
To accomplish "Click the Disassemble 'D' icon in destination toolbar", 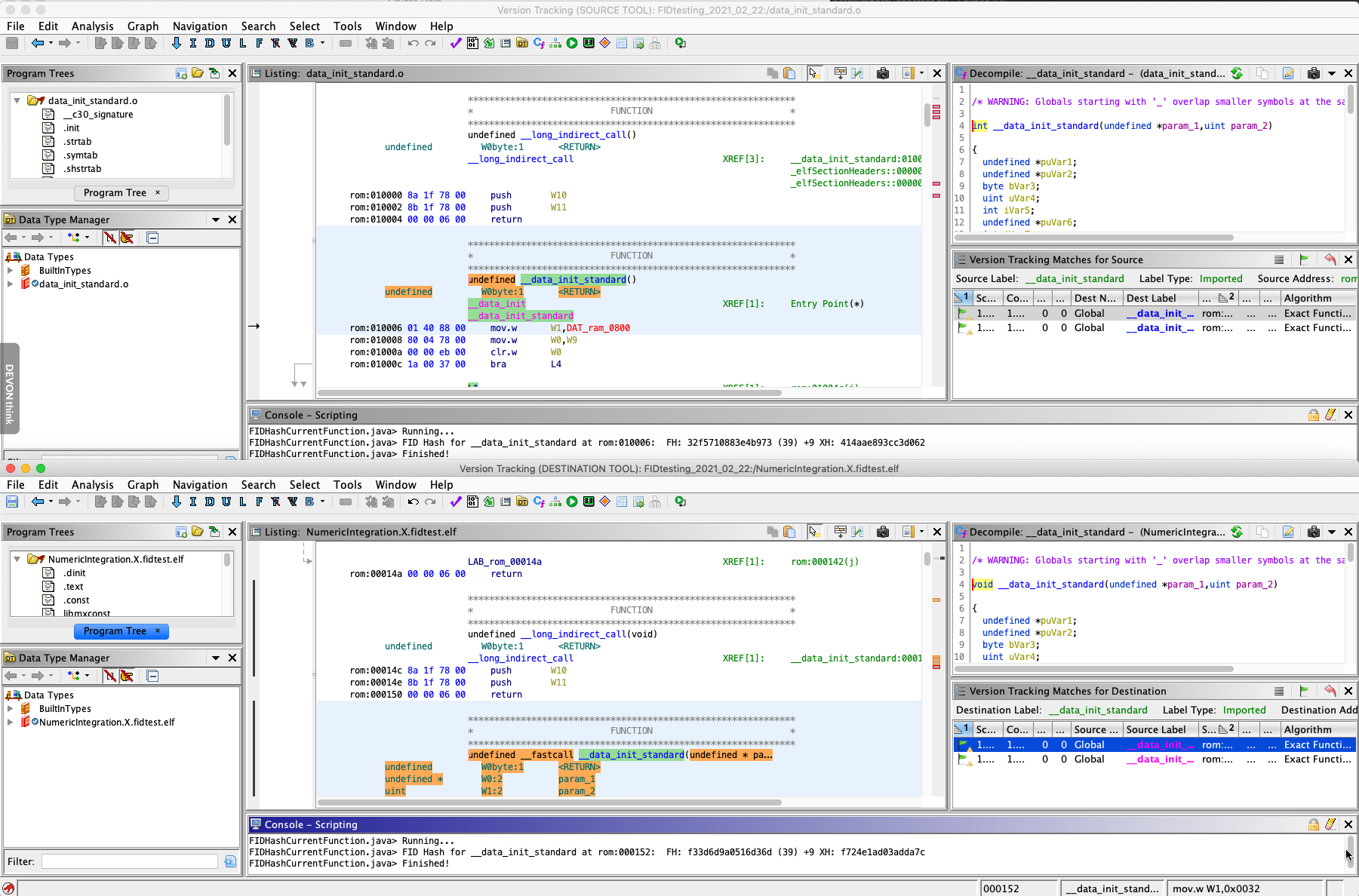I will [x=210, y=502].
